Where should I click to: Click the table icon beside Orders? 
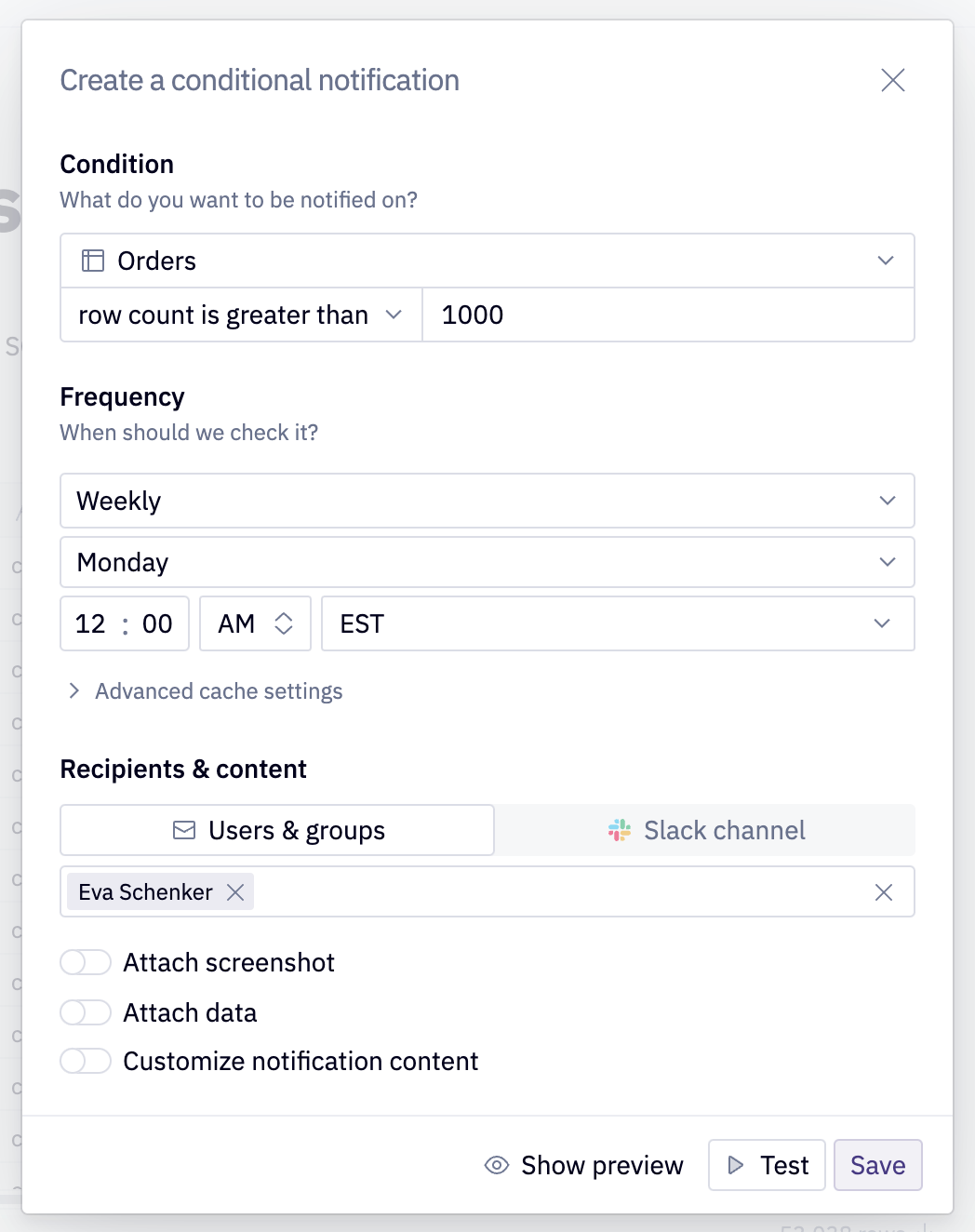pos(93,261)
